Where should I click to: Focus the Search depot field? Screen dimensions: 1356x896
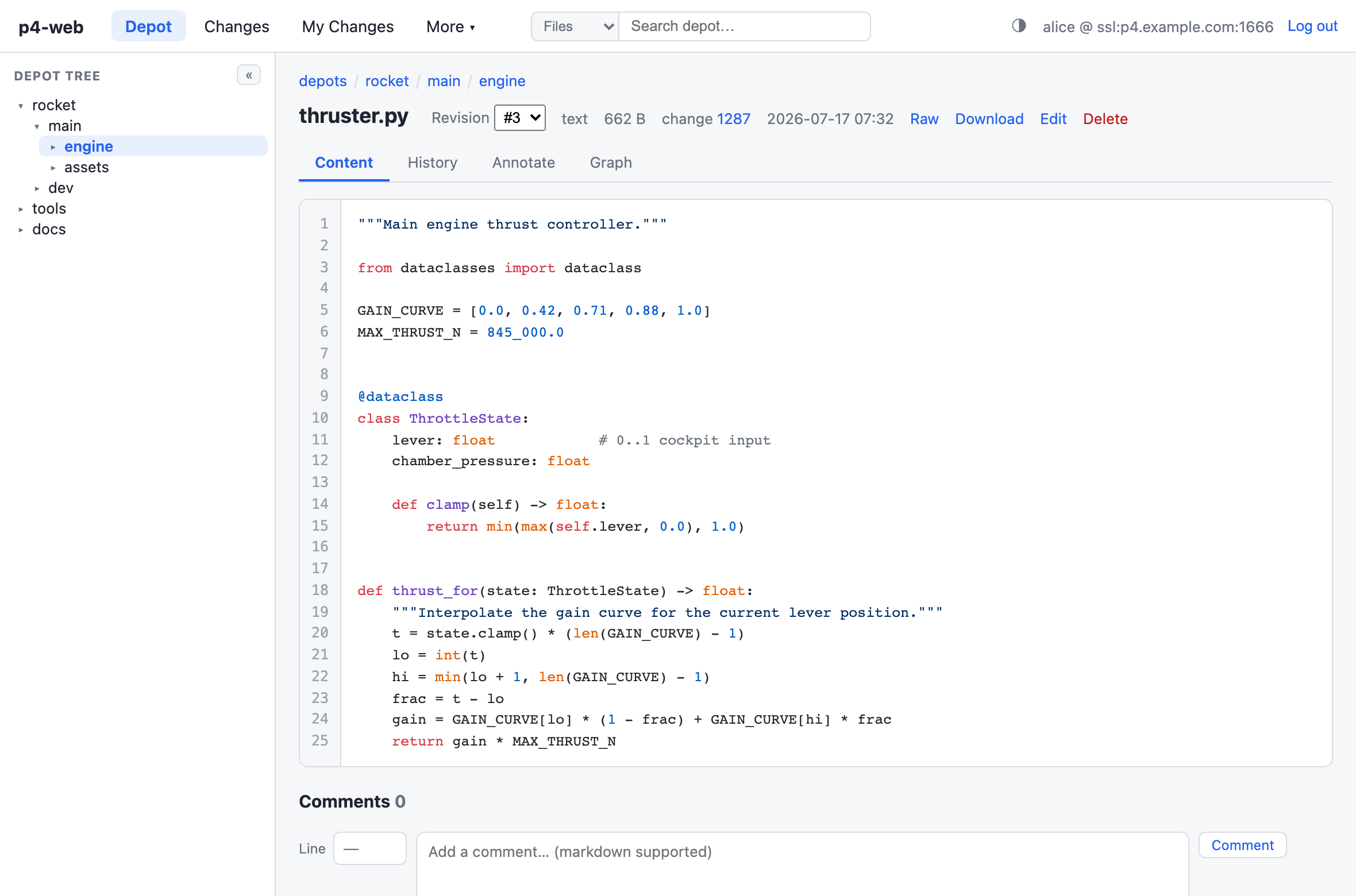pos(745,26)
